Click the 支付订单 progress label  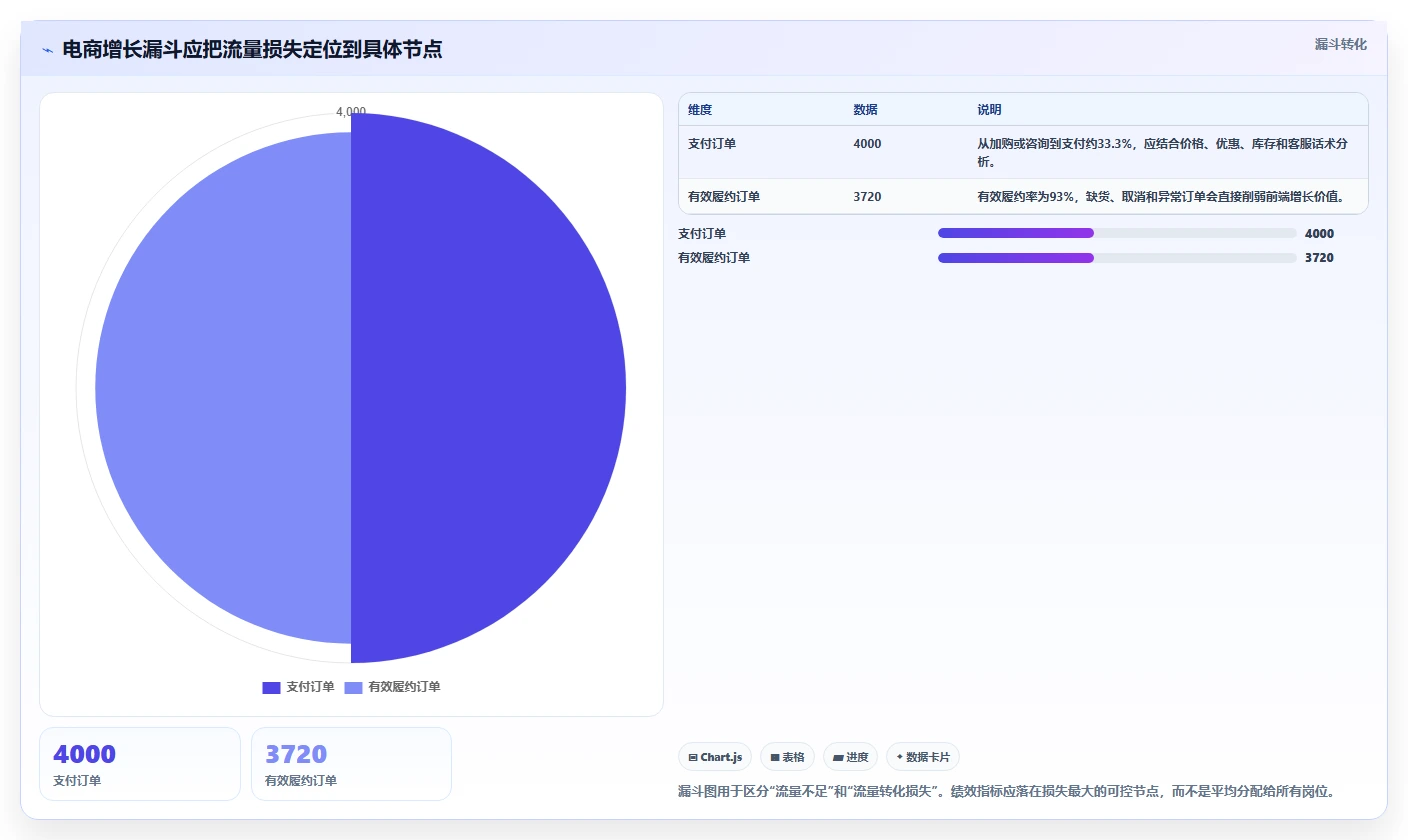[x=702, y=234]
